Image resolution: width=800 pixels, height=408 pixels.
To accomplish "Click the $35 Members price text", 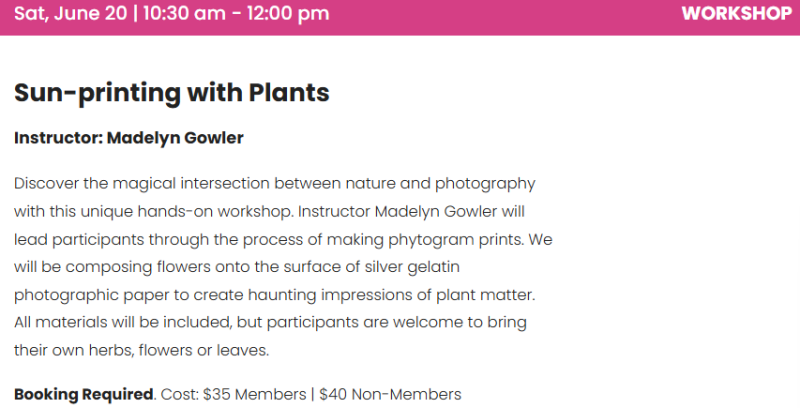I will point(255,394).
